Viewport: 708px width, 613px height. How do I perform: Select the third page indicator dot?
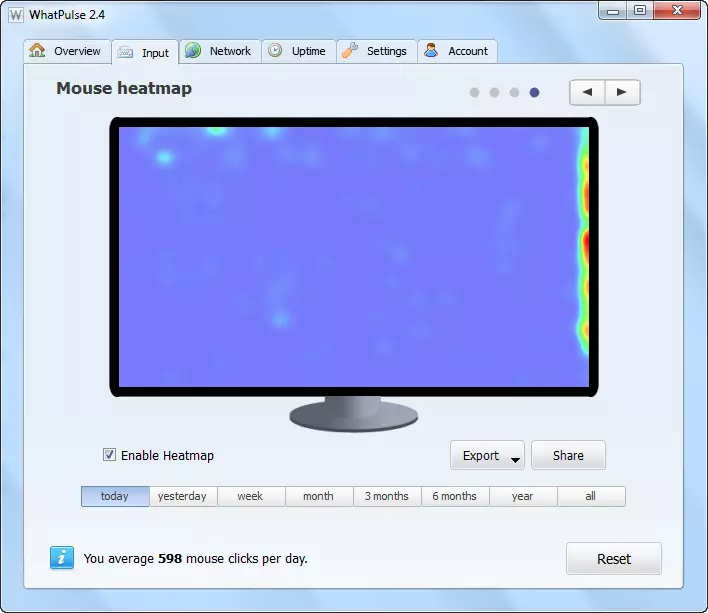(514, 93)
